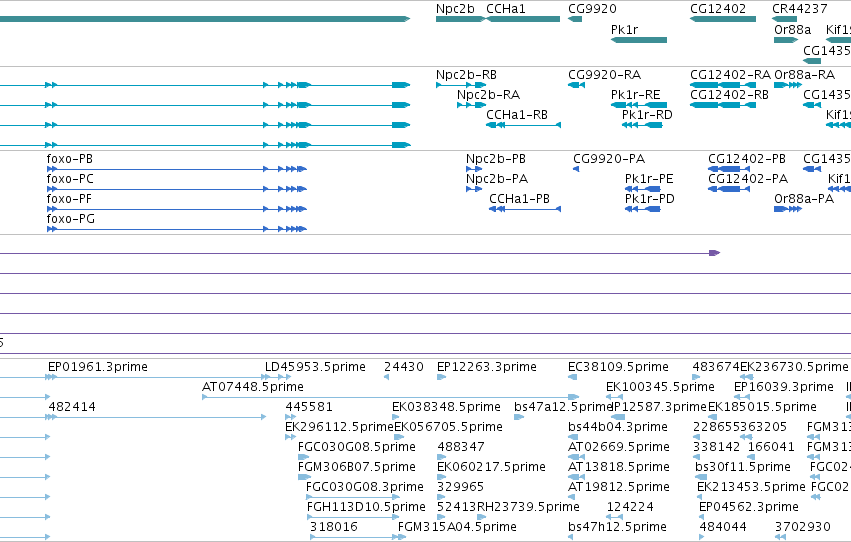Click the feature labeled 488347
Screen dimensions: 851x542
[461, 448]
